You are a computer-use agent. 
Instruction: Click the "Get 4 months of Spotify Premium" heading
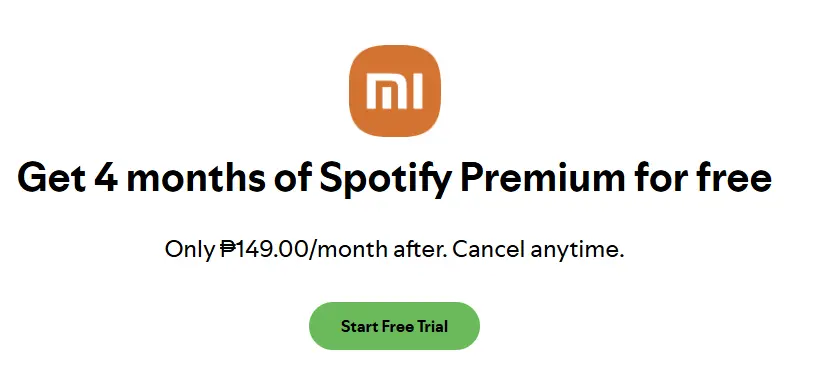point(395,178)
